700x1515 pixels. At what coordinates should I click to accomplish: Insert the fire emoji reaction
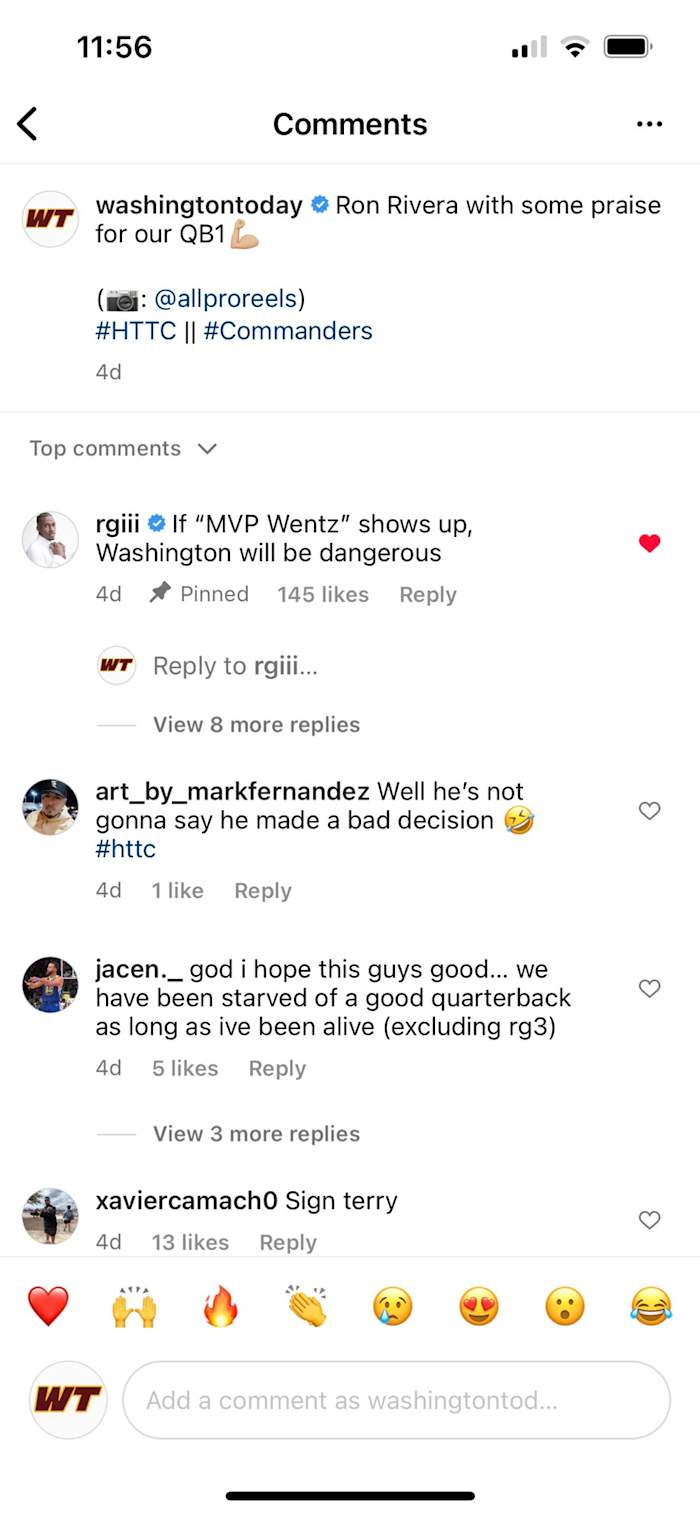tap(221, 1306)
